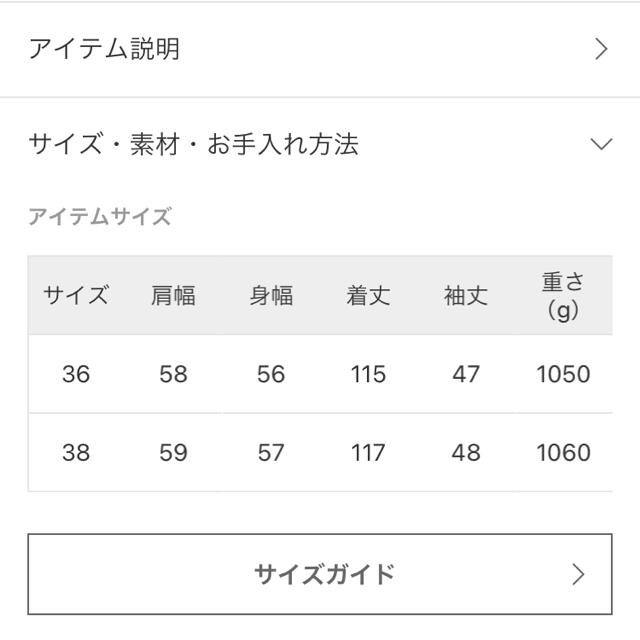Image resolution: width=640 pixels, height=640 pixels.
Task: Click the 1060 weight value
Action: pos(563,452)
